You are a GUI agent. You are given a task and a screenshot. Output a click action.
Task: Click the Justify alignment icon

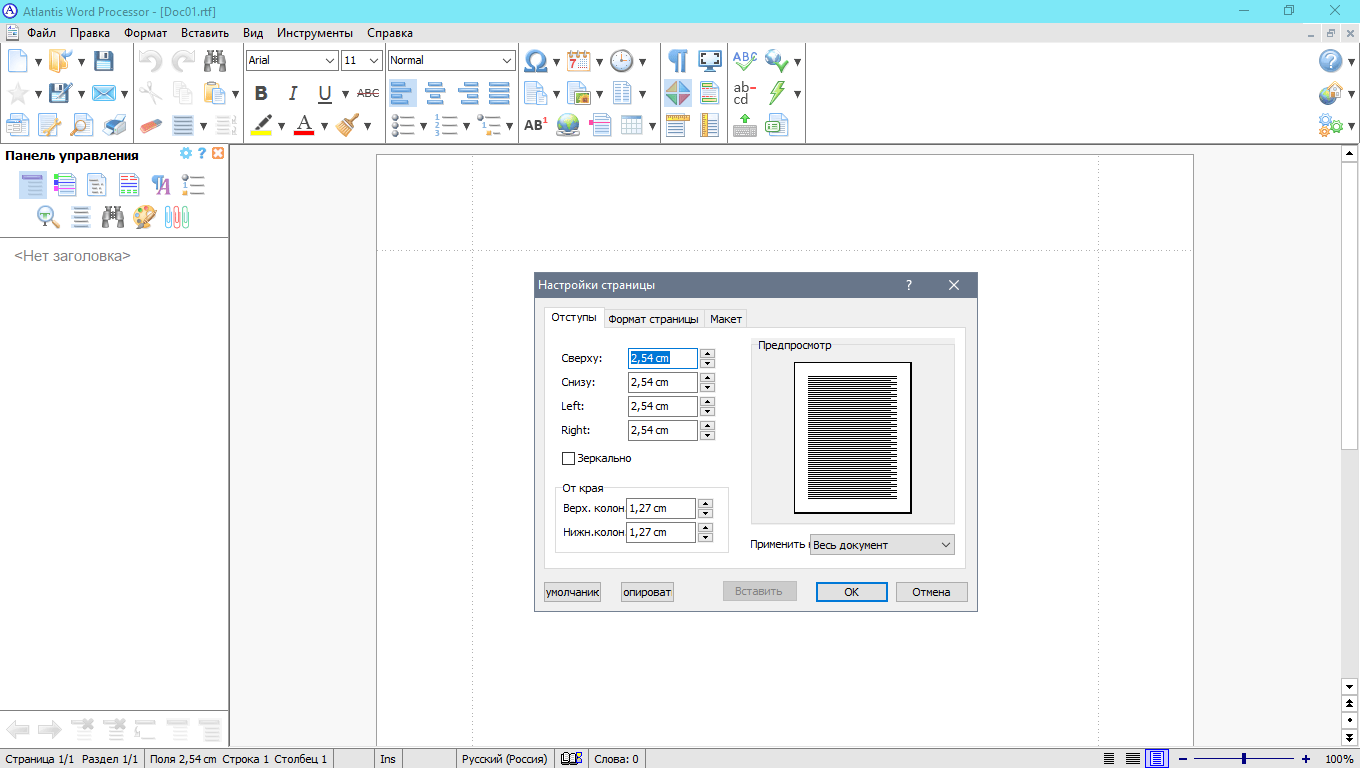click(x=499, y=93)
